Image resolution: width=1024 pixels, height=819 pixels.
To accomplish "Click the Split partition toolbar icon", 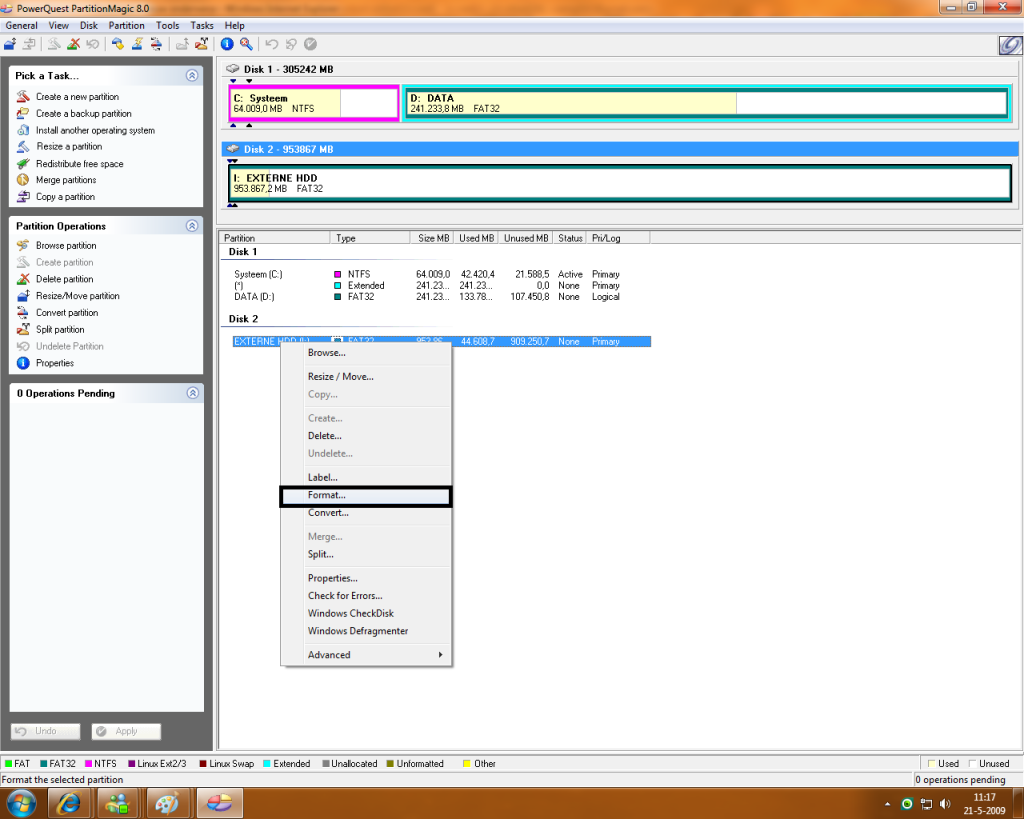I will [x=202, y=44].
